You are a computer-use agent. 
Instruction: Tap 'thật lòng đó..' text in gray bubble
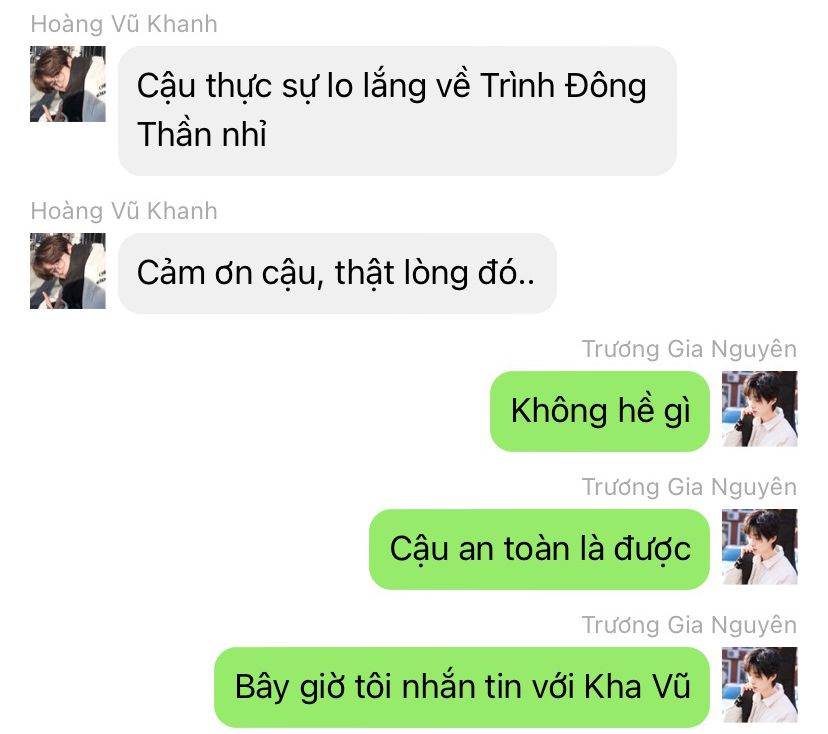tap(435, 274)
